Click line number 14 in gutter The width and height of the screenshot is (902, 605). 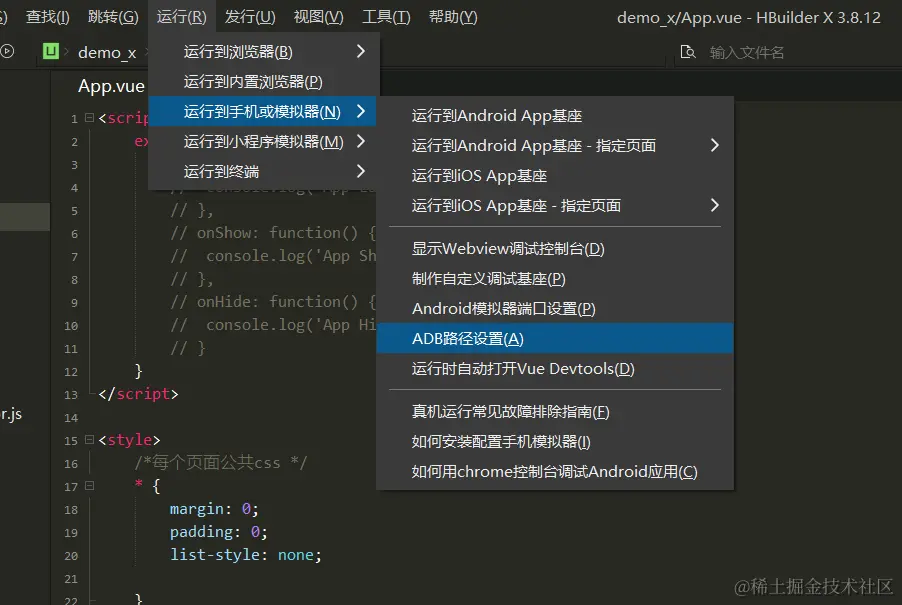point(71,418)
